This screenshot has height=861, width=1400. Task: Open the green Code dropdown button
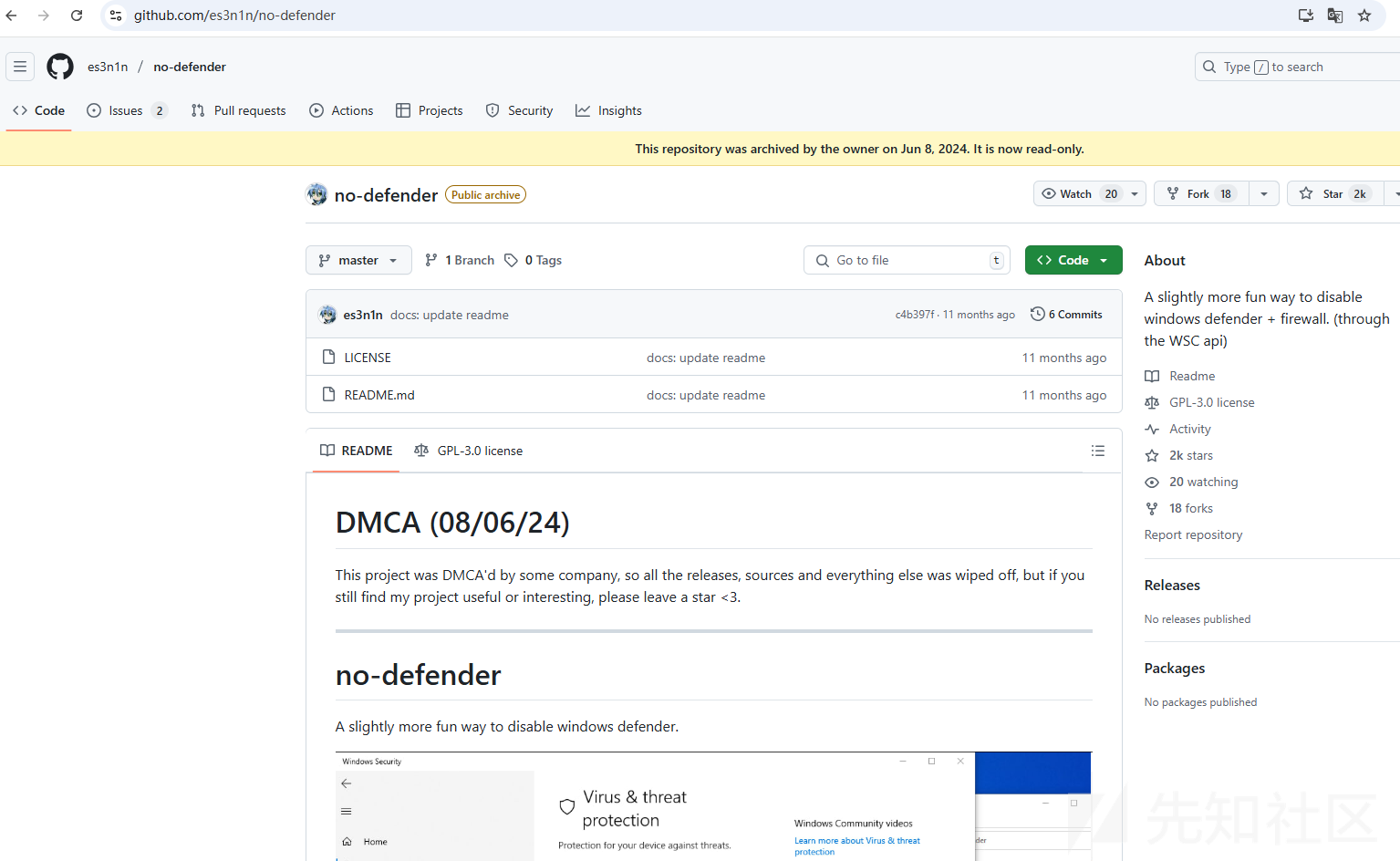[1073, 260]
